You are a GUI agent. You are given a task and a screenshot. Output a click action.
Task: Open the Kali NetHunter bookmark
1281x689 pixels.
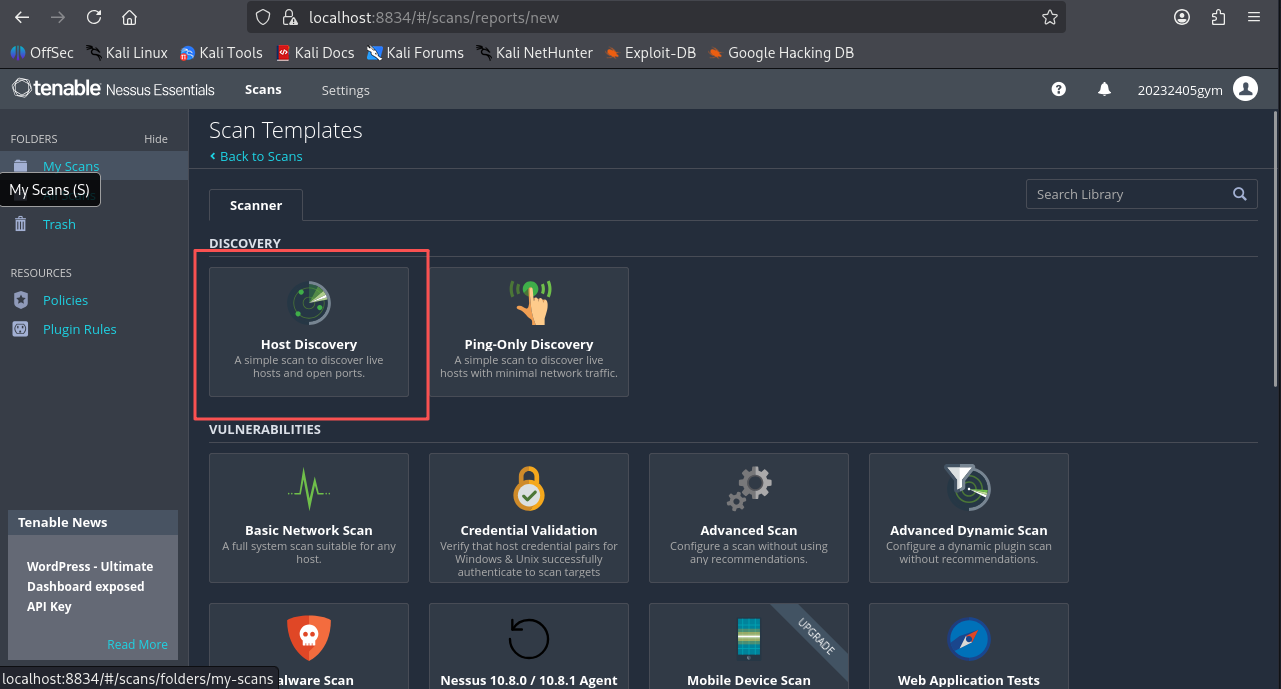(534, 53)
